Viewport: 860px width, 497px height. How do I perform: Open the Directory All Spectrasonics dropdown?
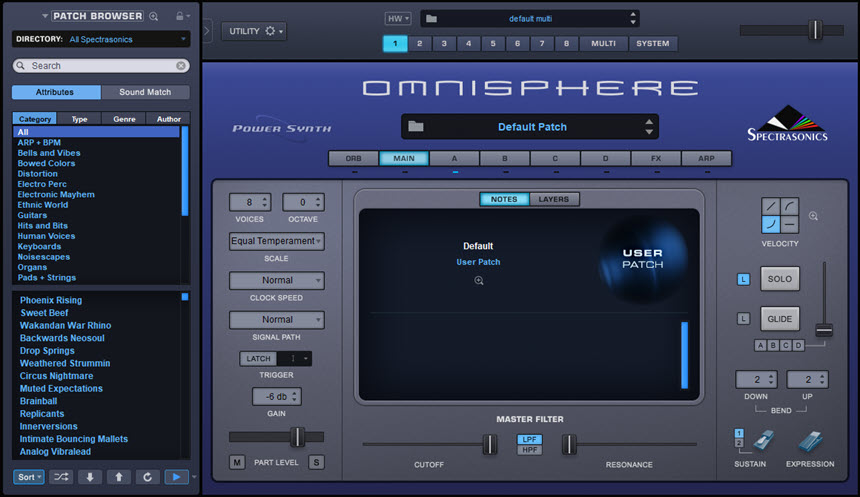[x=101, y=39]
